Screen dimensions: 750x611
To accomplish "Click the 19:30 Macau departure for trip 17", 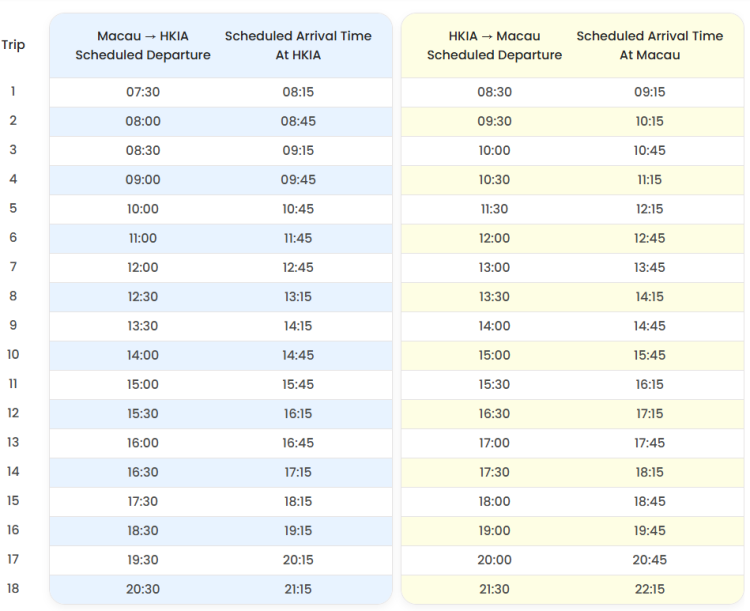I will [x=143, y=559].
